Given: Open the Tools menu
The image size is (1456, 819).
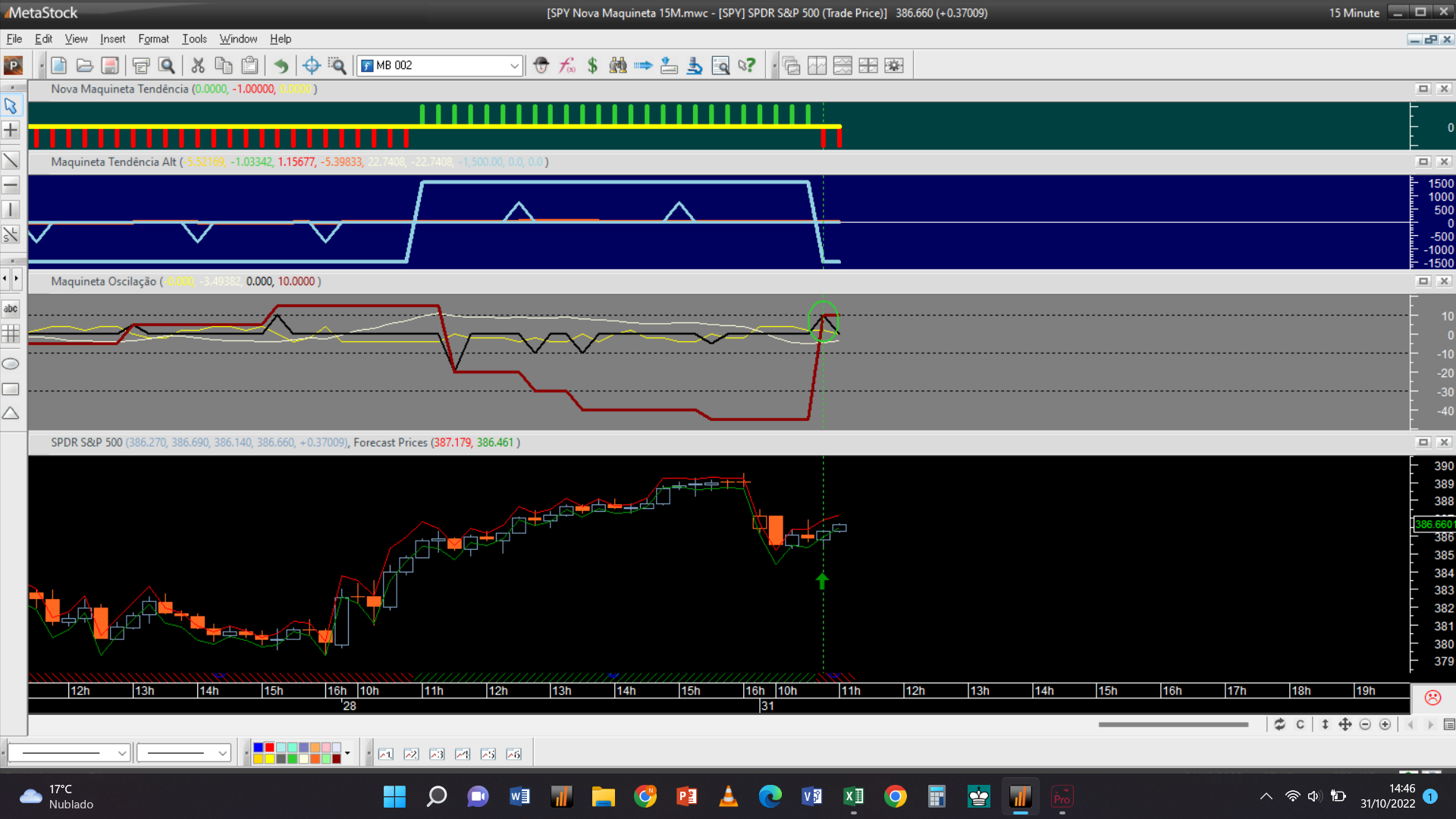Looking at the screenshot, I should [x=194, y=39].
